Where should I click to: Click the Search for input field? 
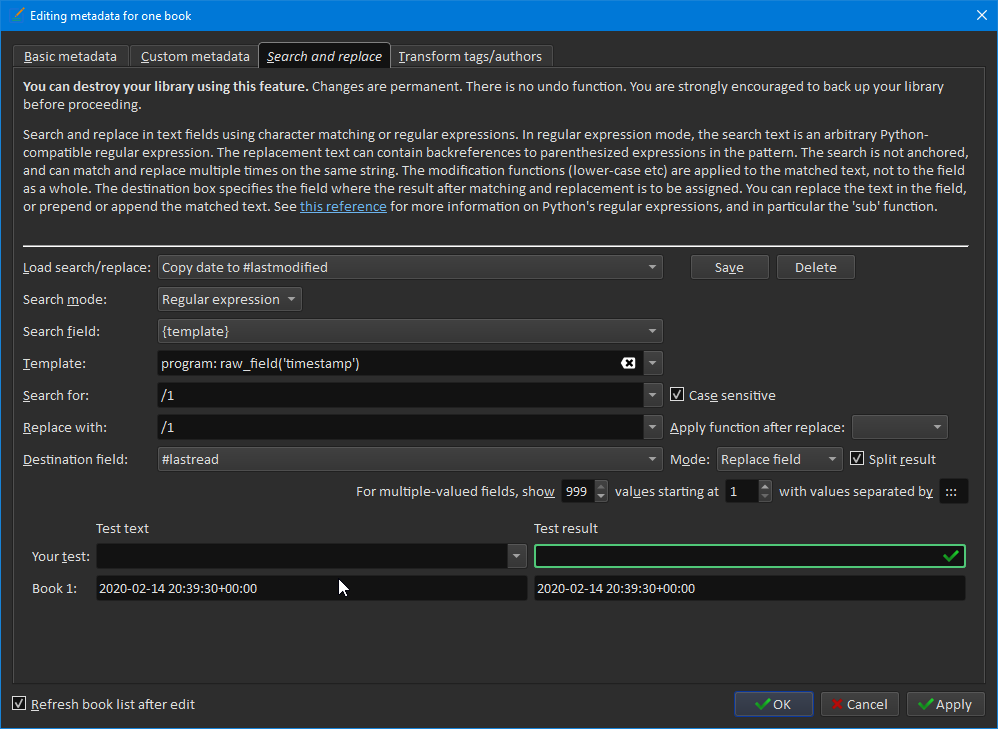tap(400, 395)
